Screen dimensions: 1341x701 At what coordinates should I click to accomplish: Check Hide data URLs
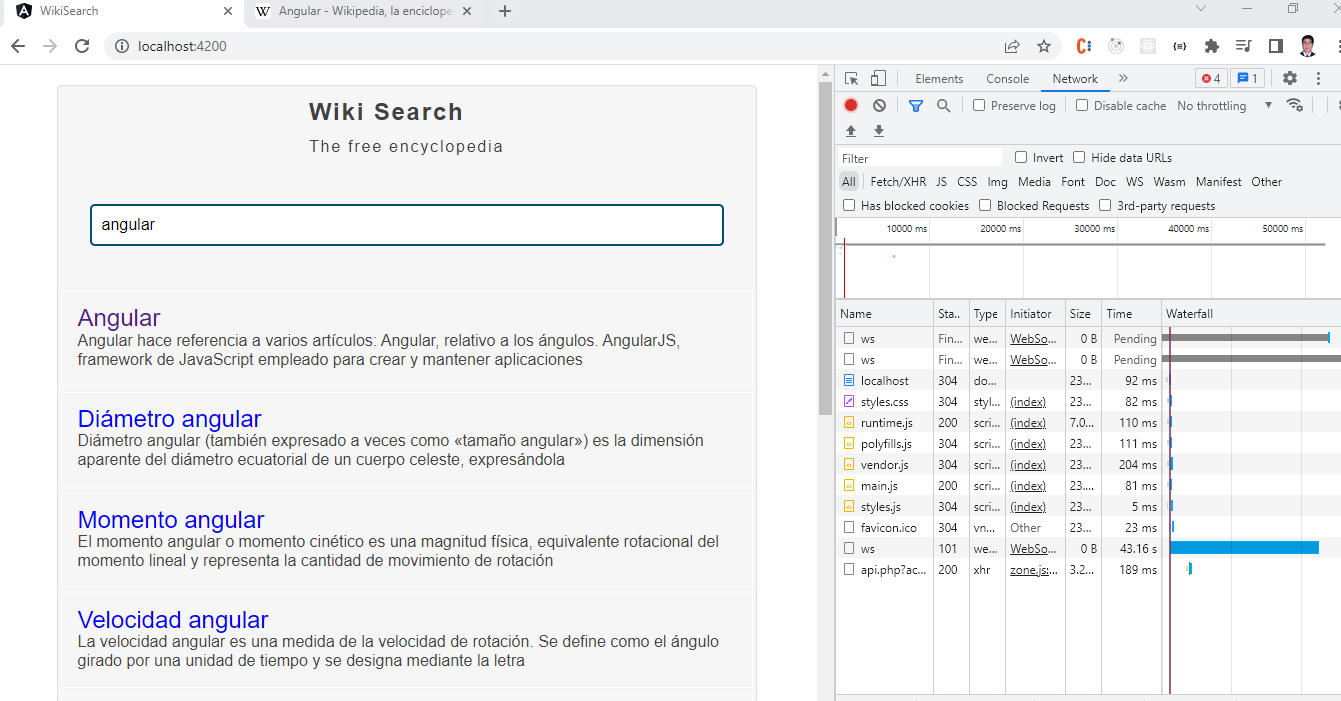pyautogui.click(x=1078, y=157)
